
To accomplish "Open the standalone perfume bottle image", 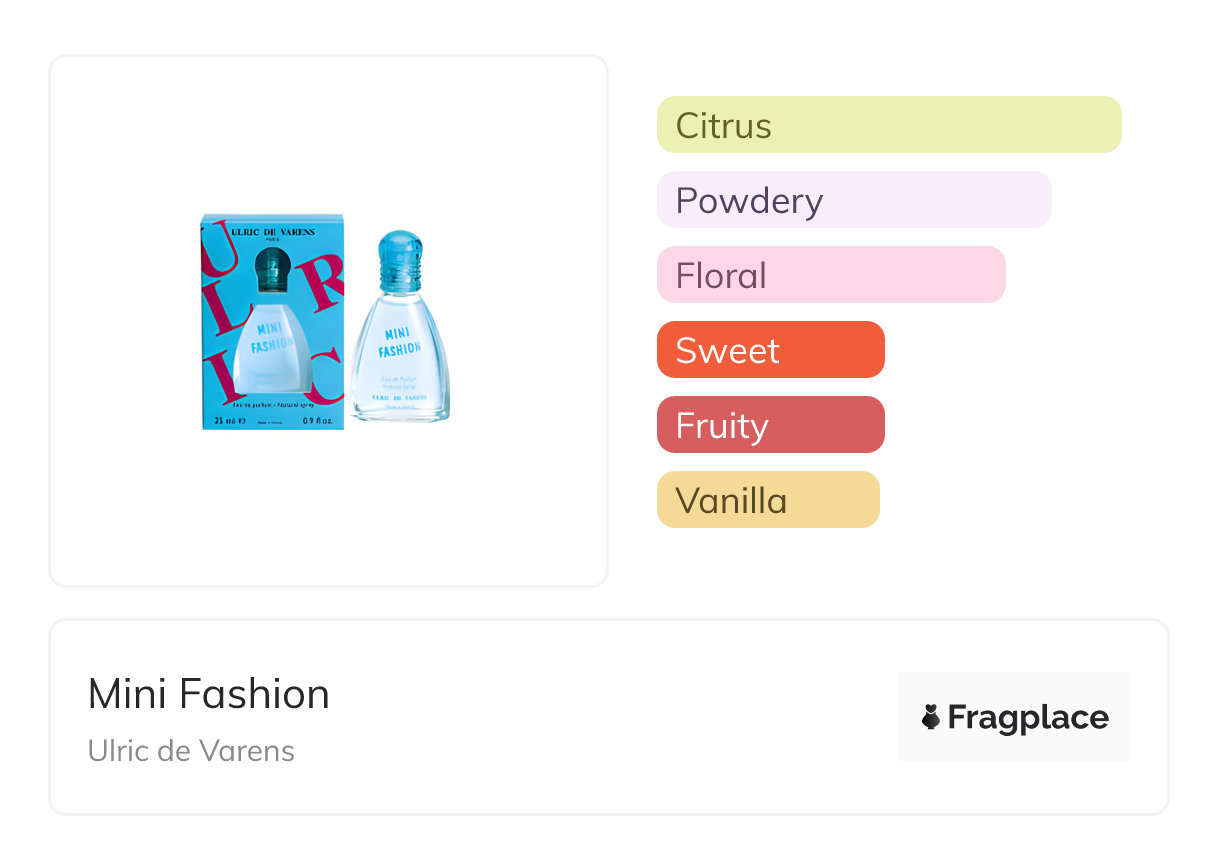I will click(400, 330).
